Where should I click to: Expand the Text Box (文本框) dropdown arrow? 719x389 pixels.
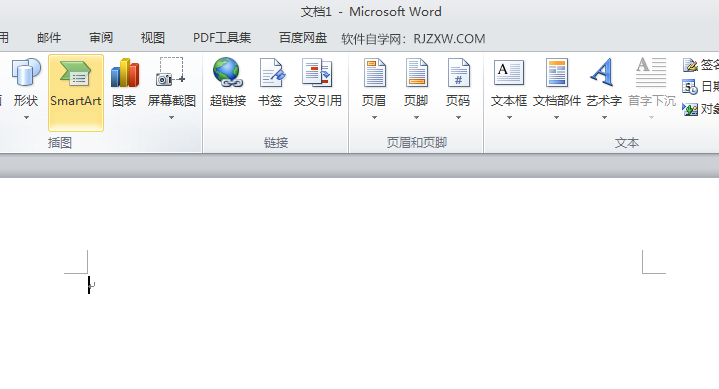509,118
